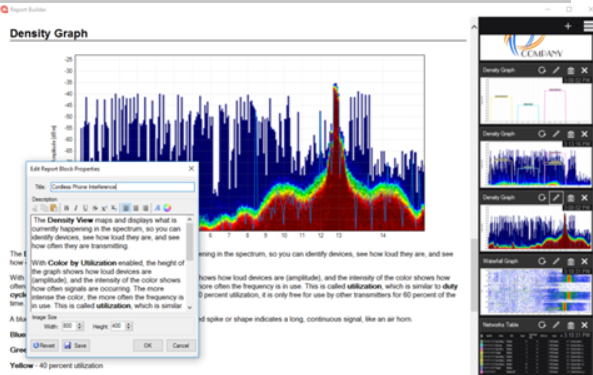Click the Save button
This screenshot has height=375, width=593.
[x=76, y=346]
